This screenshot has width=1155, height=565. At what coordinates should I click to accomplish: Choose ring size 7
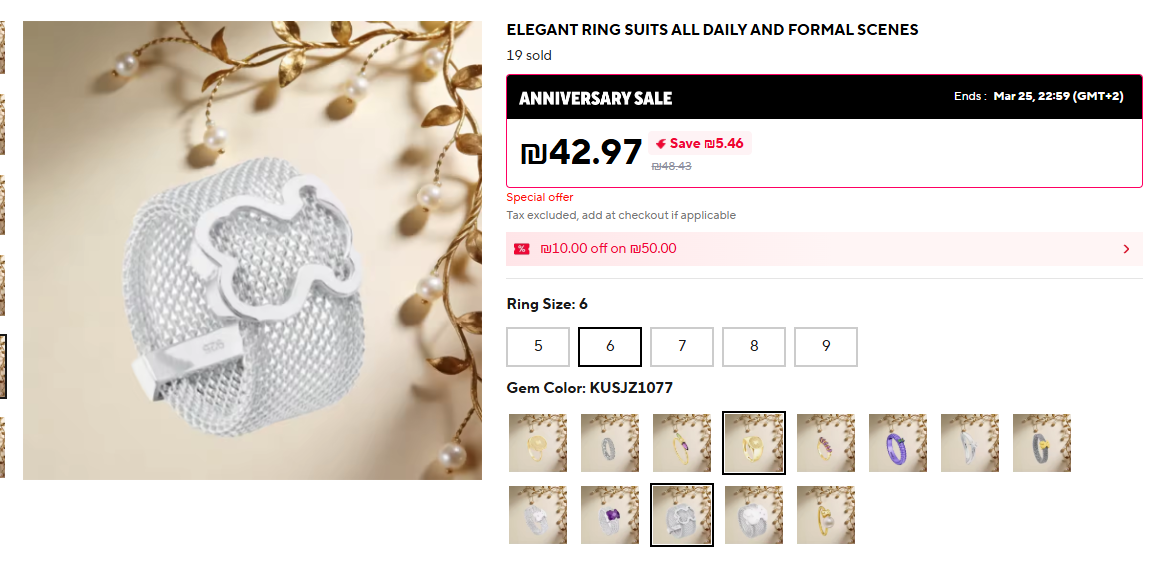tap(682, 346)
